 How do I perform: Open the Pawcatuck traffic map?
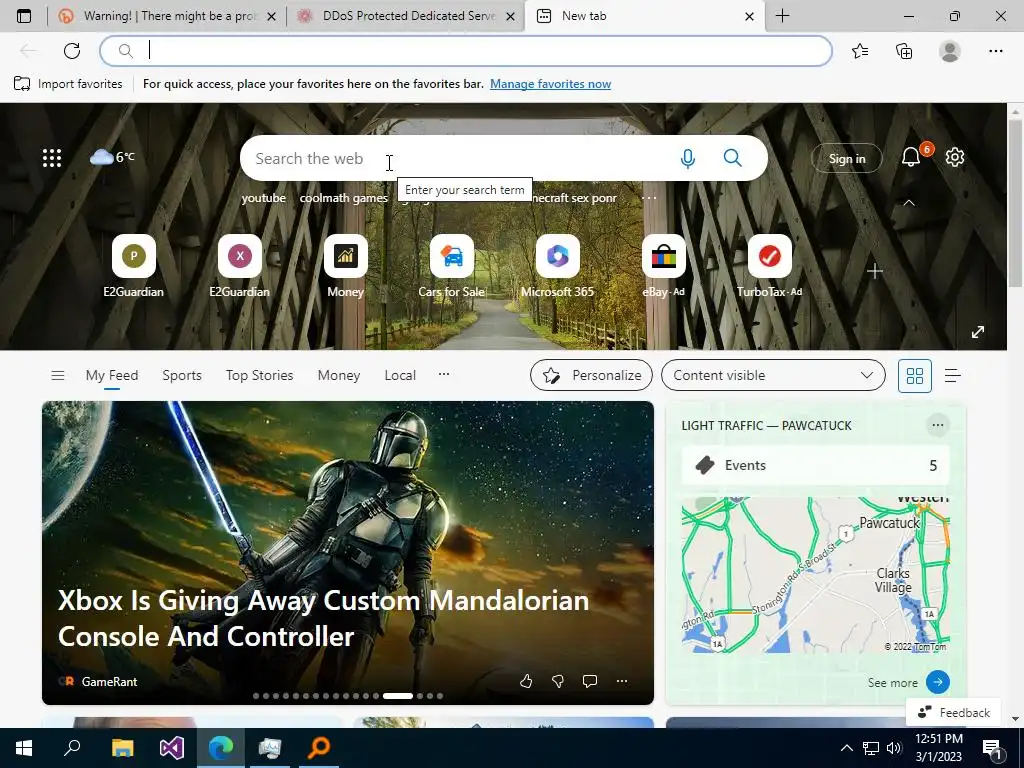coord(815,575)
